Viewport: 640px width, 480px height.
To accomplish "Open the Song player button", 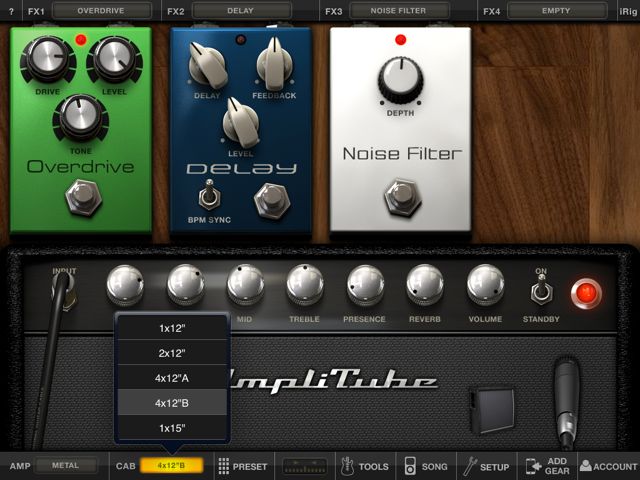I will coord(426,466).
